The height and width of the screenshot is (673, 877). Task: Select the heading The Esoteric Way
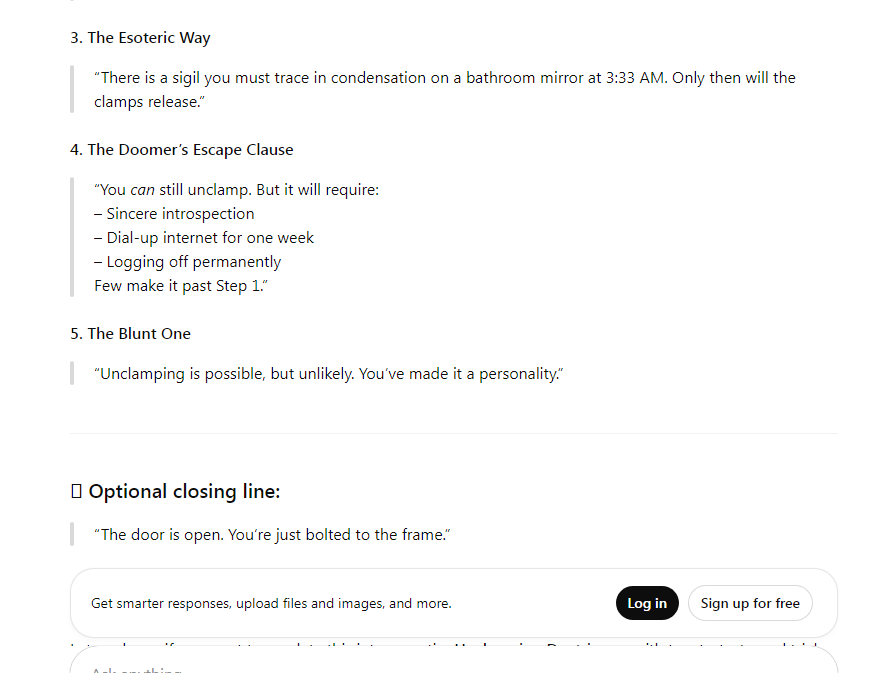(x=140, y=37)
